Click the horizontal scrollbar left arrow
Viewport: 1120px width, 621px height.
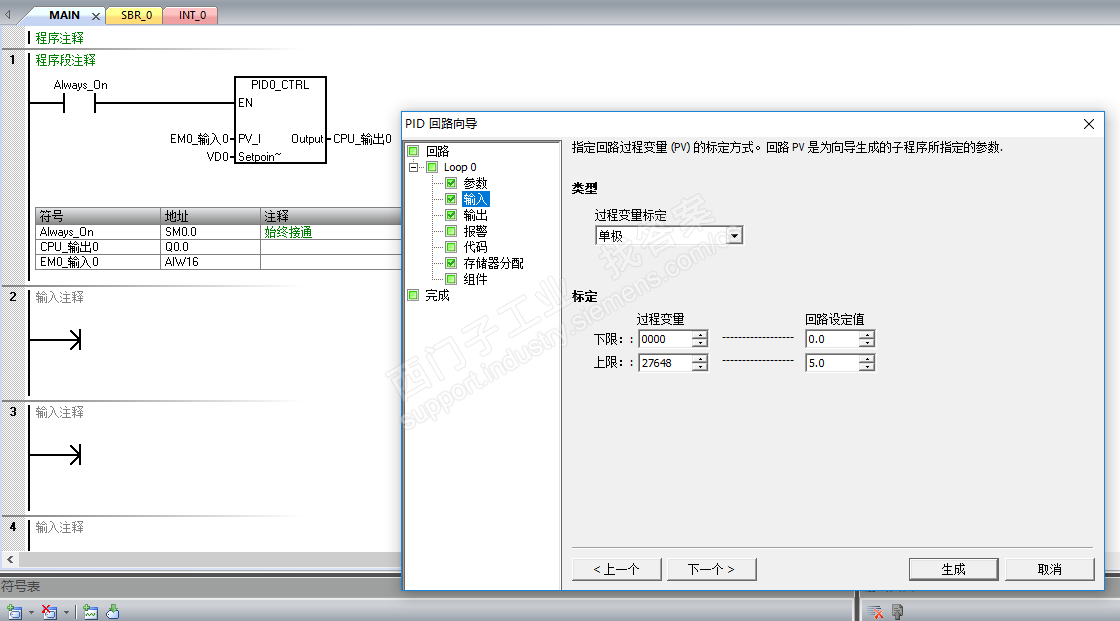click(x=9, y=559)
